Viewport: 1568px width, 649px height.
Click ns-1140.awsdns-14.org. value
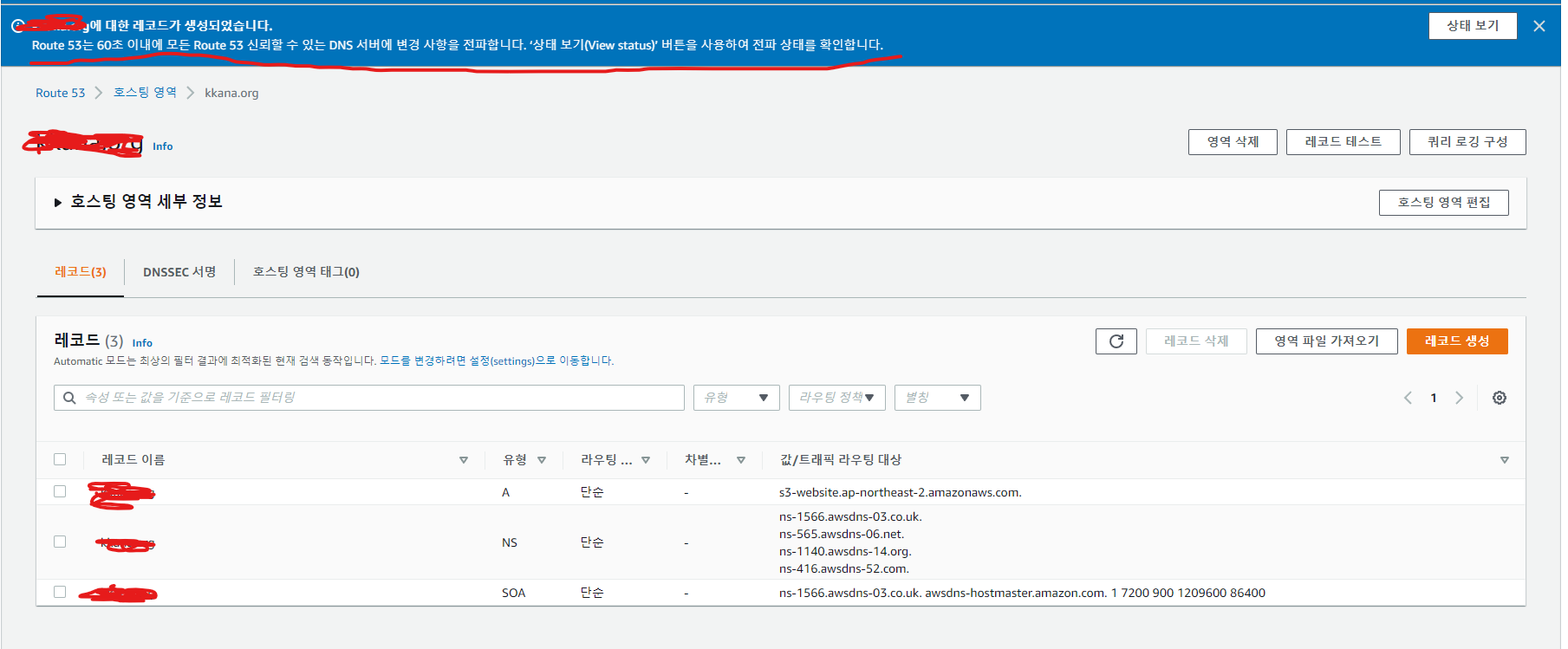[x=845, y=551]
